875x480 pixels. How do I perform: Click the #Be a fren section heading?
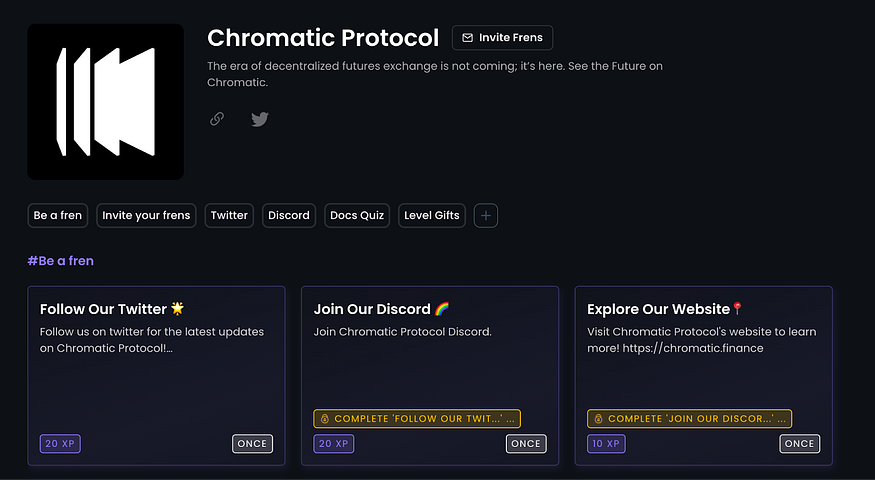pos(61,261)
